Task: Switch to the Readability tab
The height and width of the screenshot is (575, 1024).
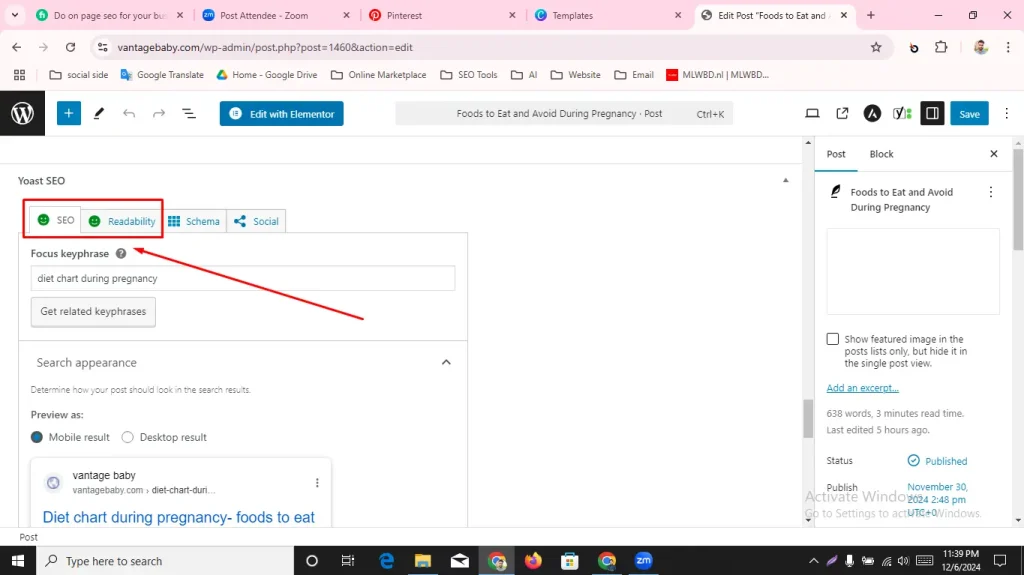Action: coord(122,221)
